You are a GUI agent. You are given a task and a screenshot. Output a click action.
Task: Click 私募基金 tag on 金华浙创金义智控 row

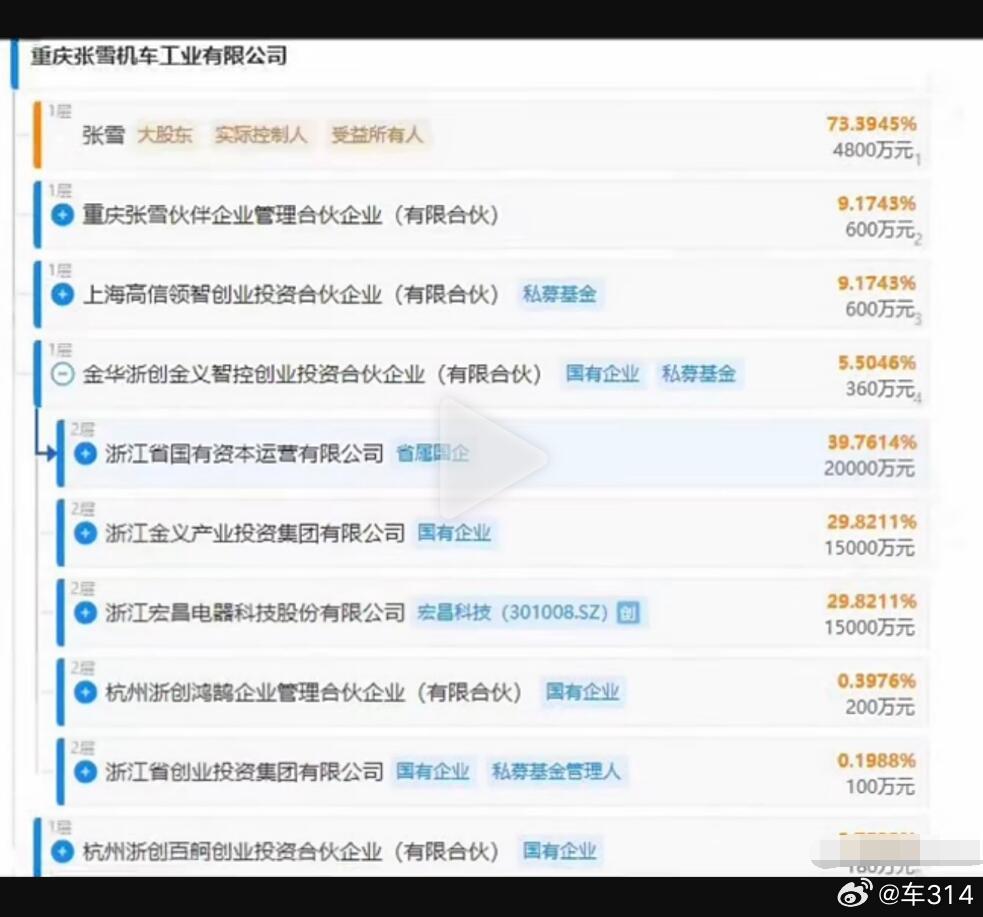click(698, 374)
